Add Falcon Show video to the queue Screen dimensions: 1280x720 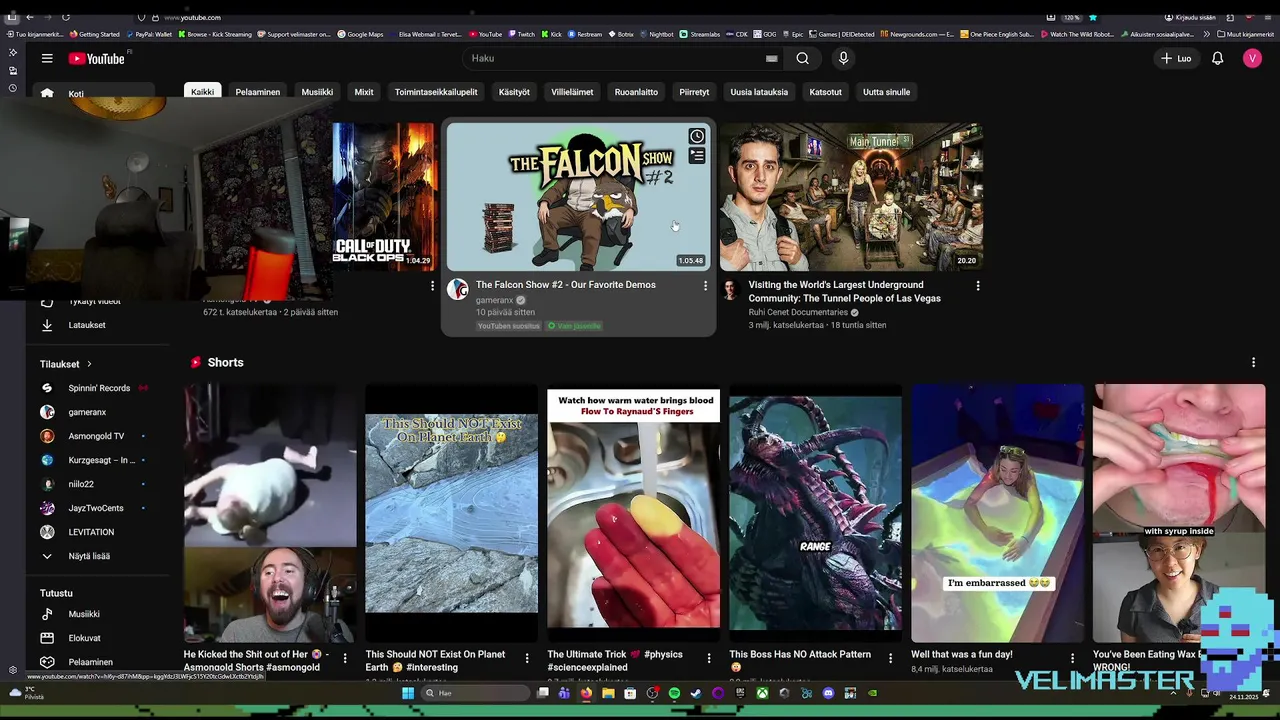(697, 156)
